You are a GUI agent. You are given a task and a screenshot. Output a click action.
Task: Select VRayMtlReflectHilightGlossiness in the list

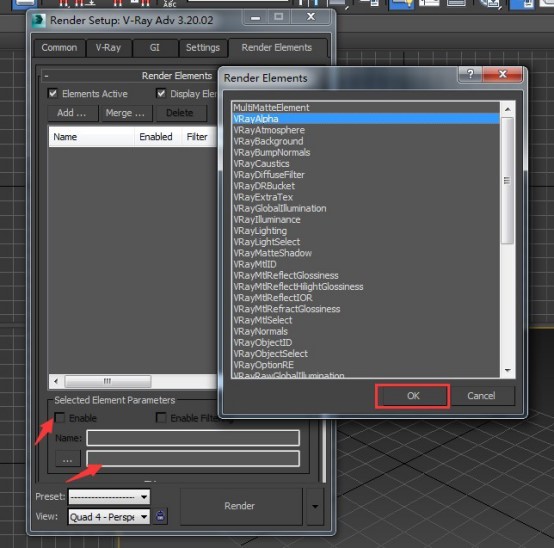366,287
